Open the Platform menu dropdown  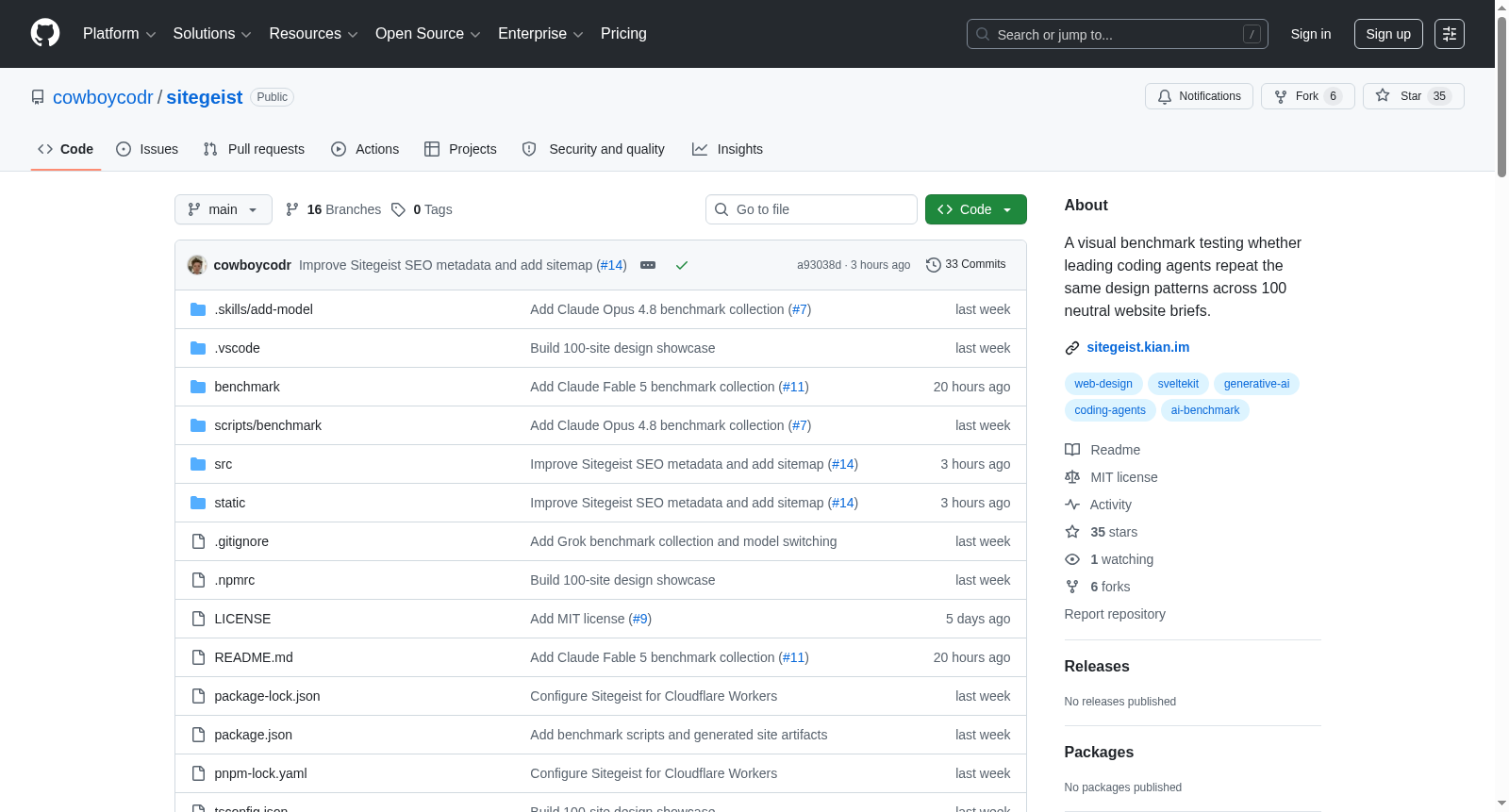pos(120,34)
